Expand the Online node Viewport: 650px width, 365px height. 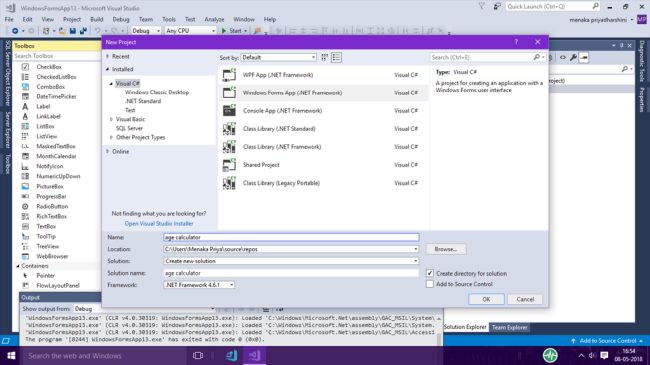[x=107, y=151]
